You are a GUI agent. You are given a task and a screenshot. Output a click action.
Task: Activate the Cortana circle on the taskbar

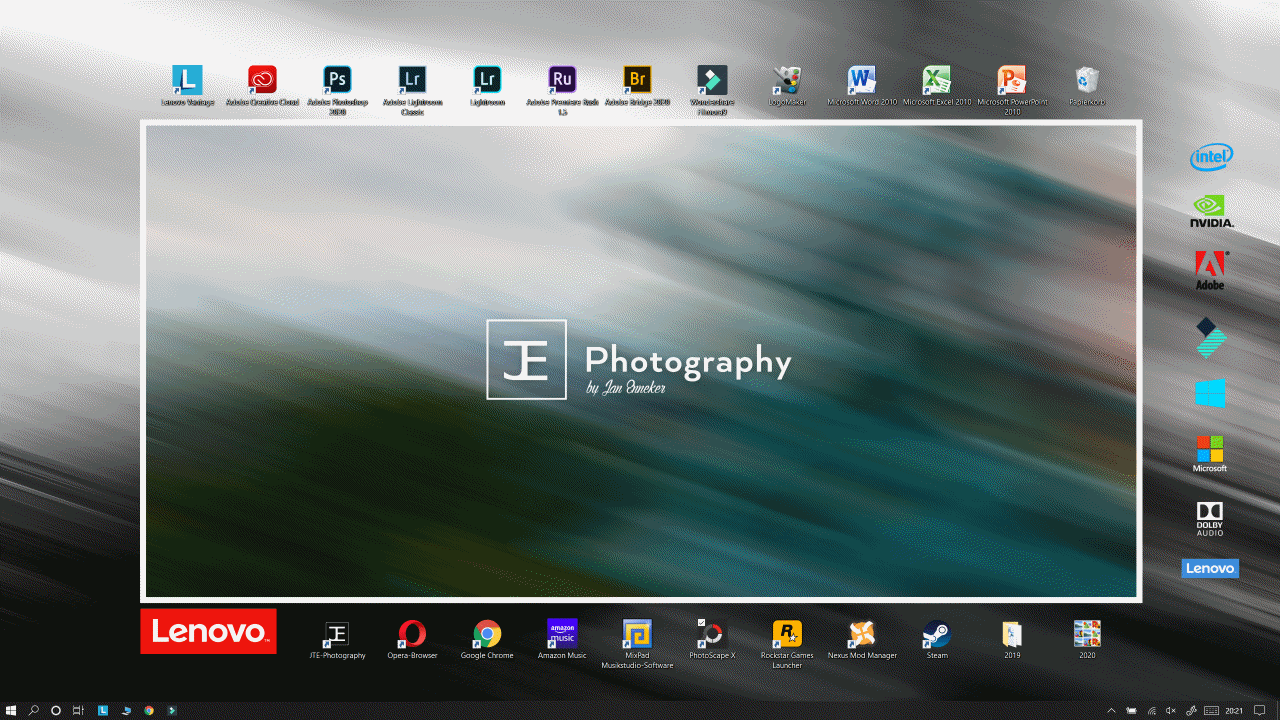click(x=56, y=710)
